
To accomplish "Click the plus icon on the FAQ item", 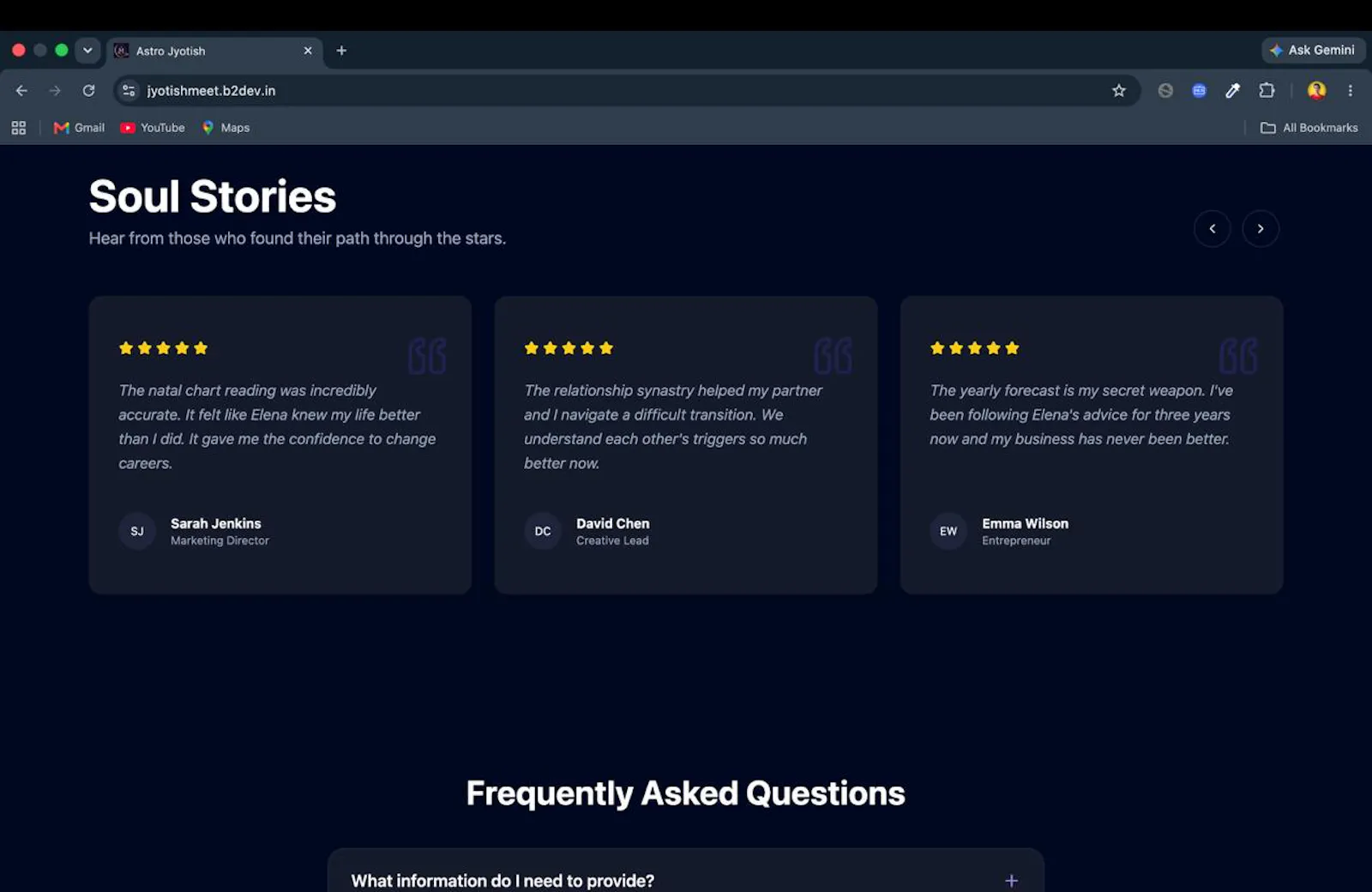I will (1012, 881).
